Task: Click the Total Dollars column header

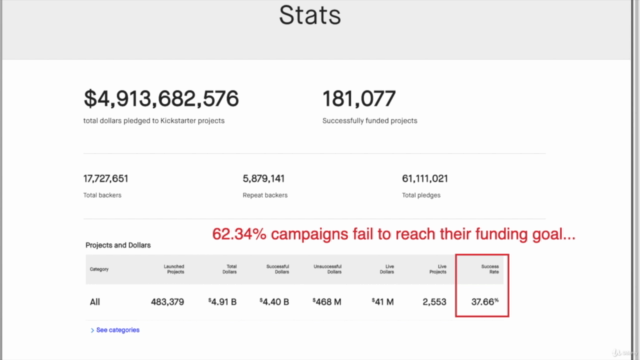Action: point(229,269)
